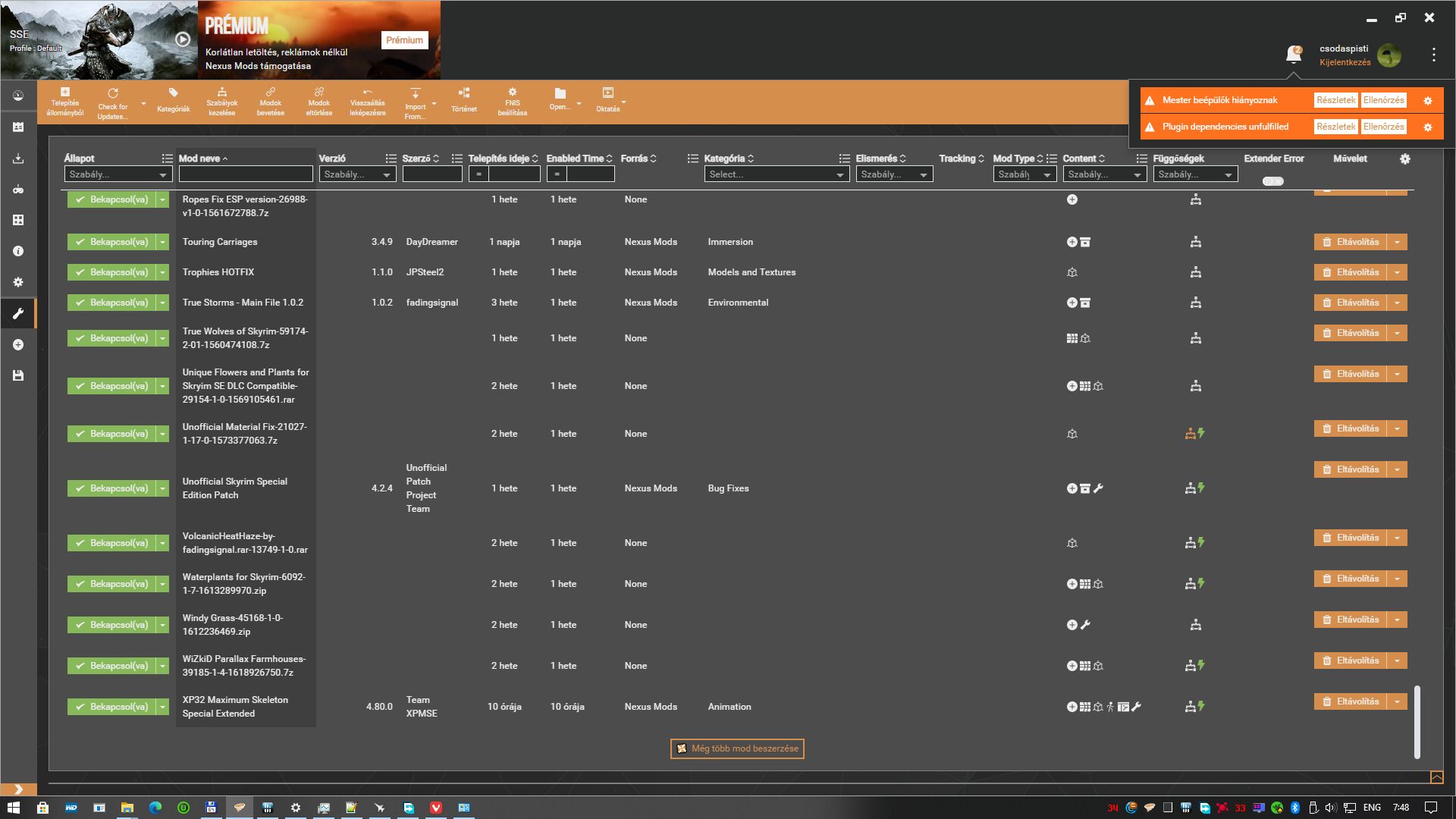Open FNIS beállítása toolbar icon
Viewport: 1456px width, 819px height.
pos(512,102)
